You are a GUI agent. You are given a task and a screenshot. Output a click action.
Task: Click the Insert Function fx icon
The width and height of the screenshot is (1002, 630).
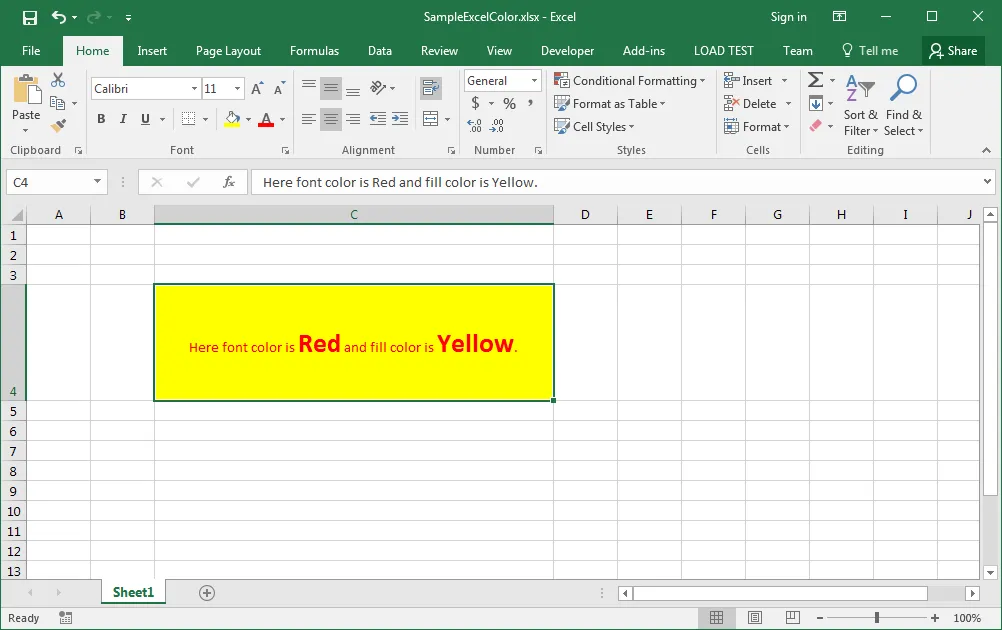[229, 182]
